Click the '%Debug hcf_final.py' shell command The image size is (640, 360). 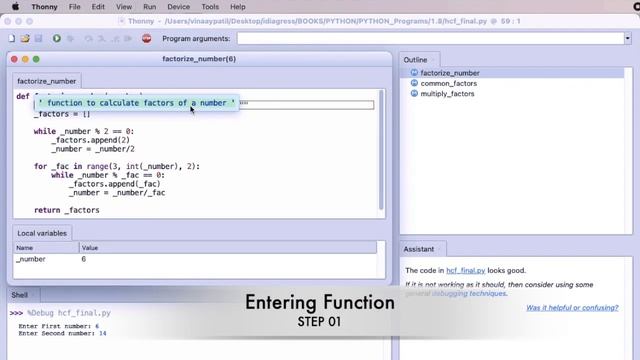coord(69,313)
